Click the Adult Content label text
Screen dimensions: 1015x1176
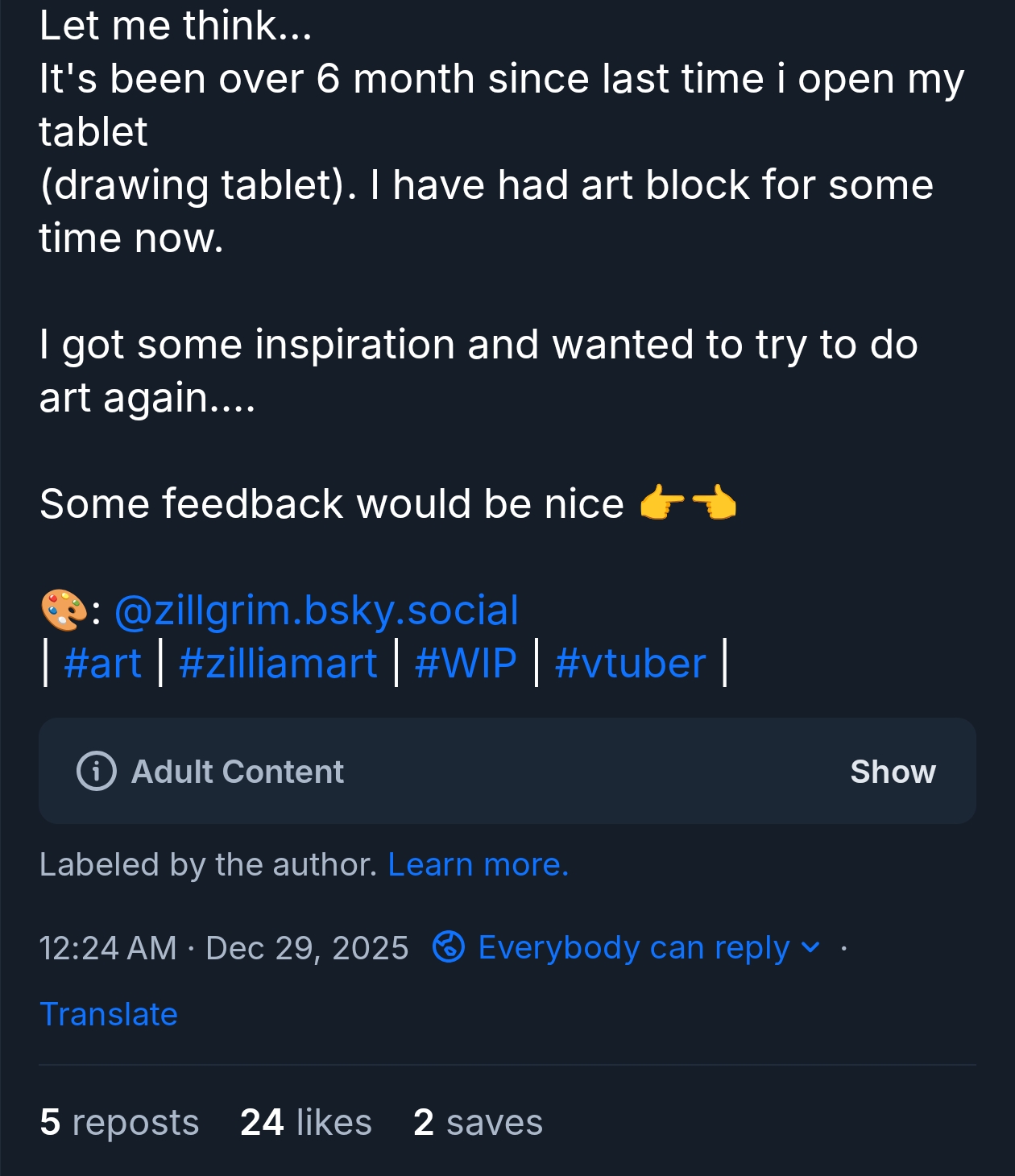(238, 771)
